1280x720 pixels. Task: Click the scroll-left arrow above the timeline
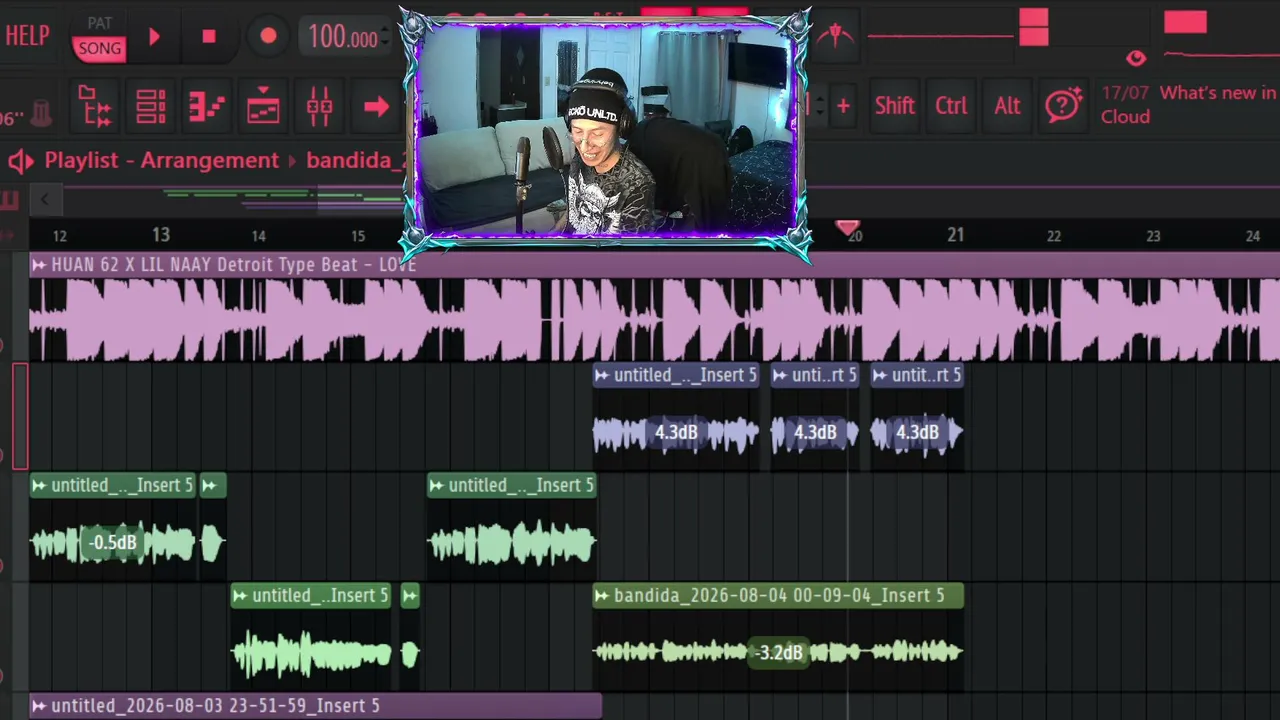coord(44,199)
